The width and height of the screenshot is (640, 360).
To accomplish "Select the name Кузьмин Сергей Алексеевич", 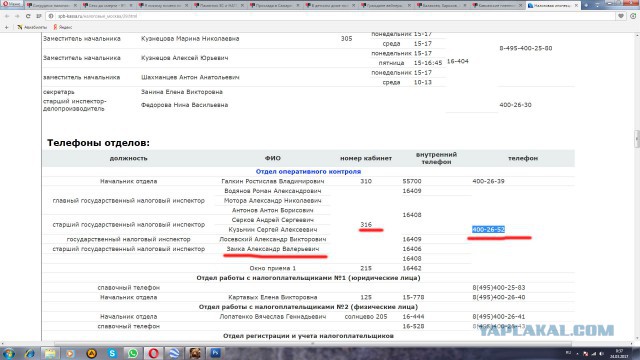I will point(273,229).
